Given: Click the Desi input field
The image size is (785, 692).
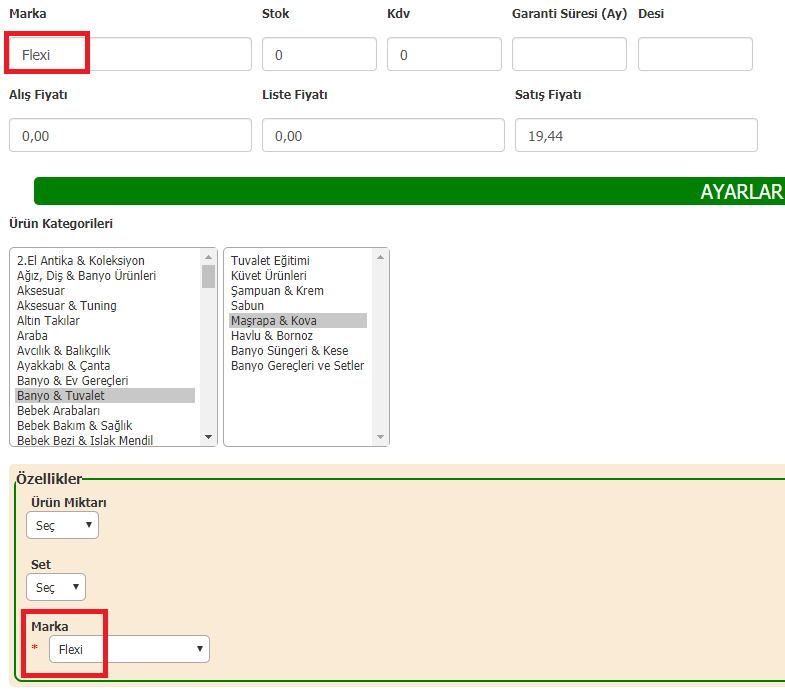Looking at the screenshot, I should pyautogui.click(x=695, y=54).
